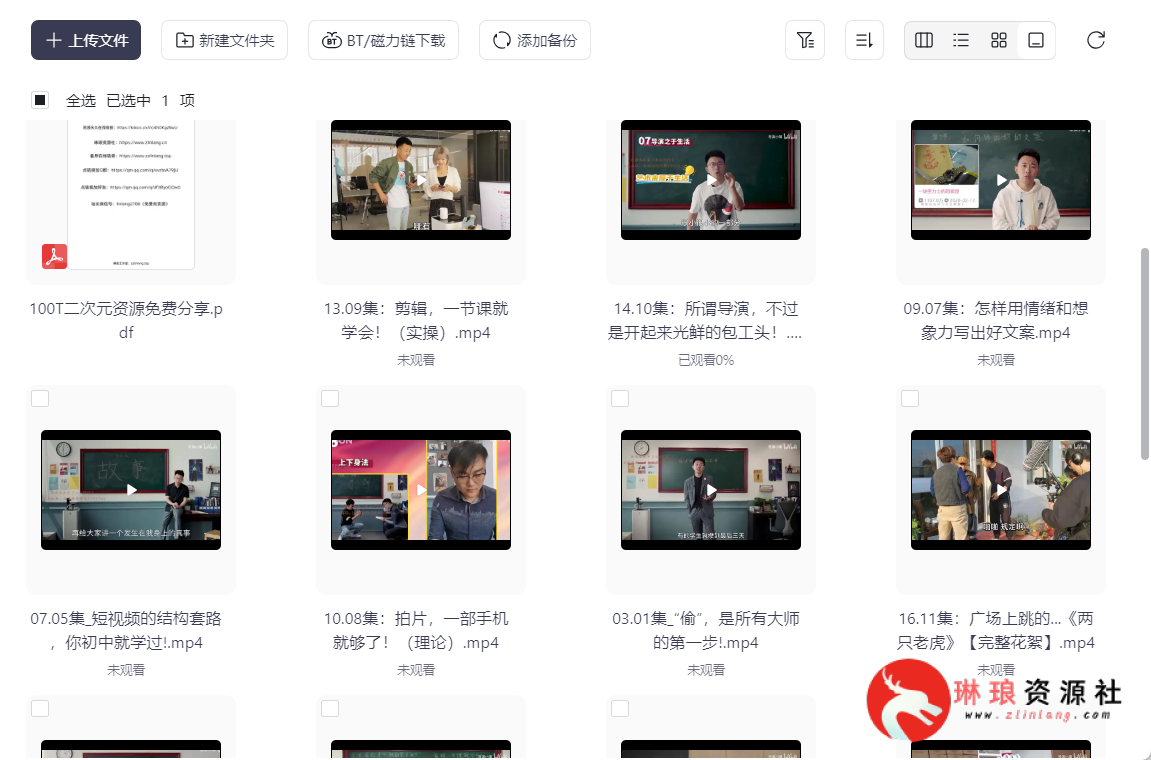Switch to grid view icon
Image resolution: width=1151 pixels, height=760 pixels.
coord(999,40)
